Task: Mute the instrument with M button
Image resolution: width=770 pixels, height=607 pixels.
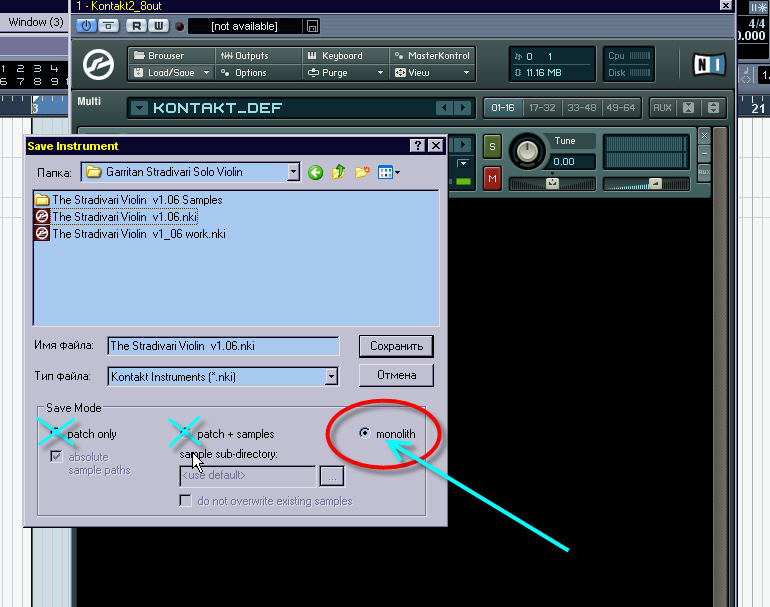Action: 493,178
